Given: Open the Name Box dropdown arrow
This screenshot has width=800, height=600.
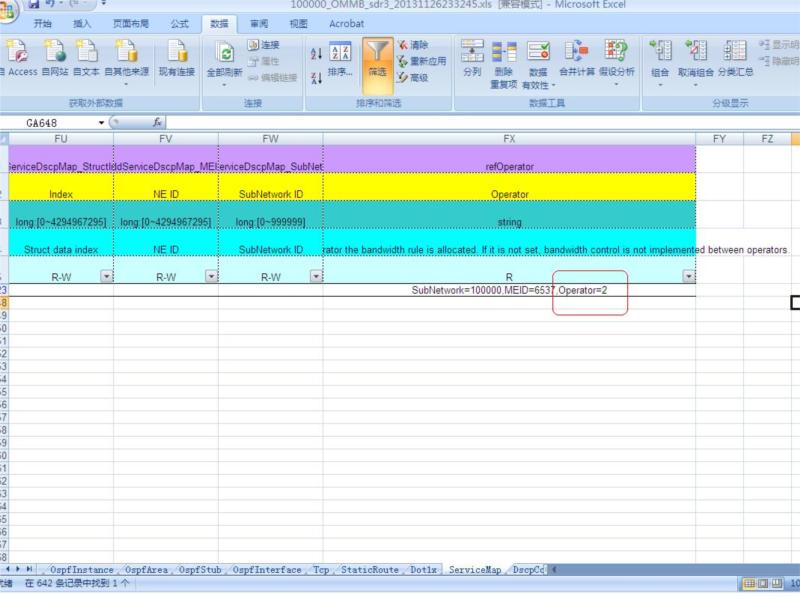Looking at the screenshot, I should point(102,123).
